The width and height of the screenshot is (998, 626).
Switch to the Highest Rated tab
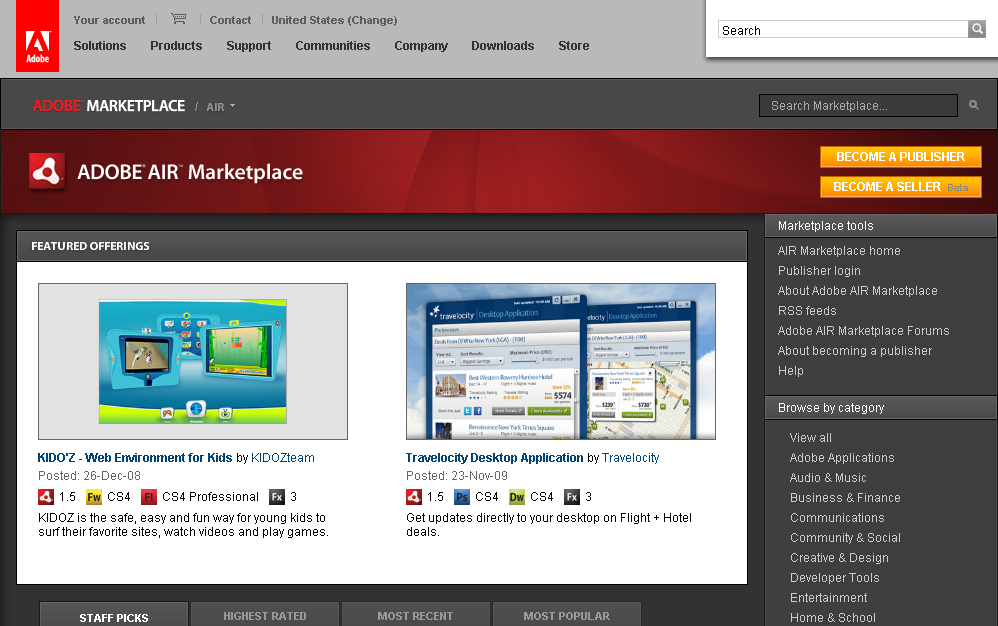pos(265,616)
